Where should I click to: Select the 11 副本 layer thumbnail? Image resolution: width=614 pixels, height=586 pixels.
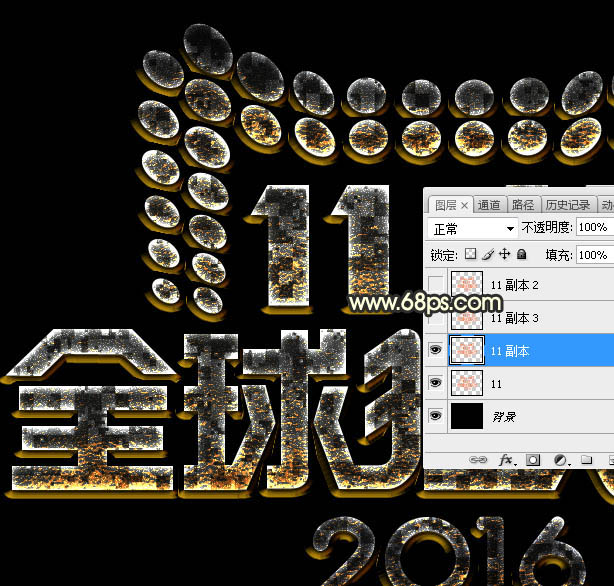tap(467, 350)
